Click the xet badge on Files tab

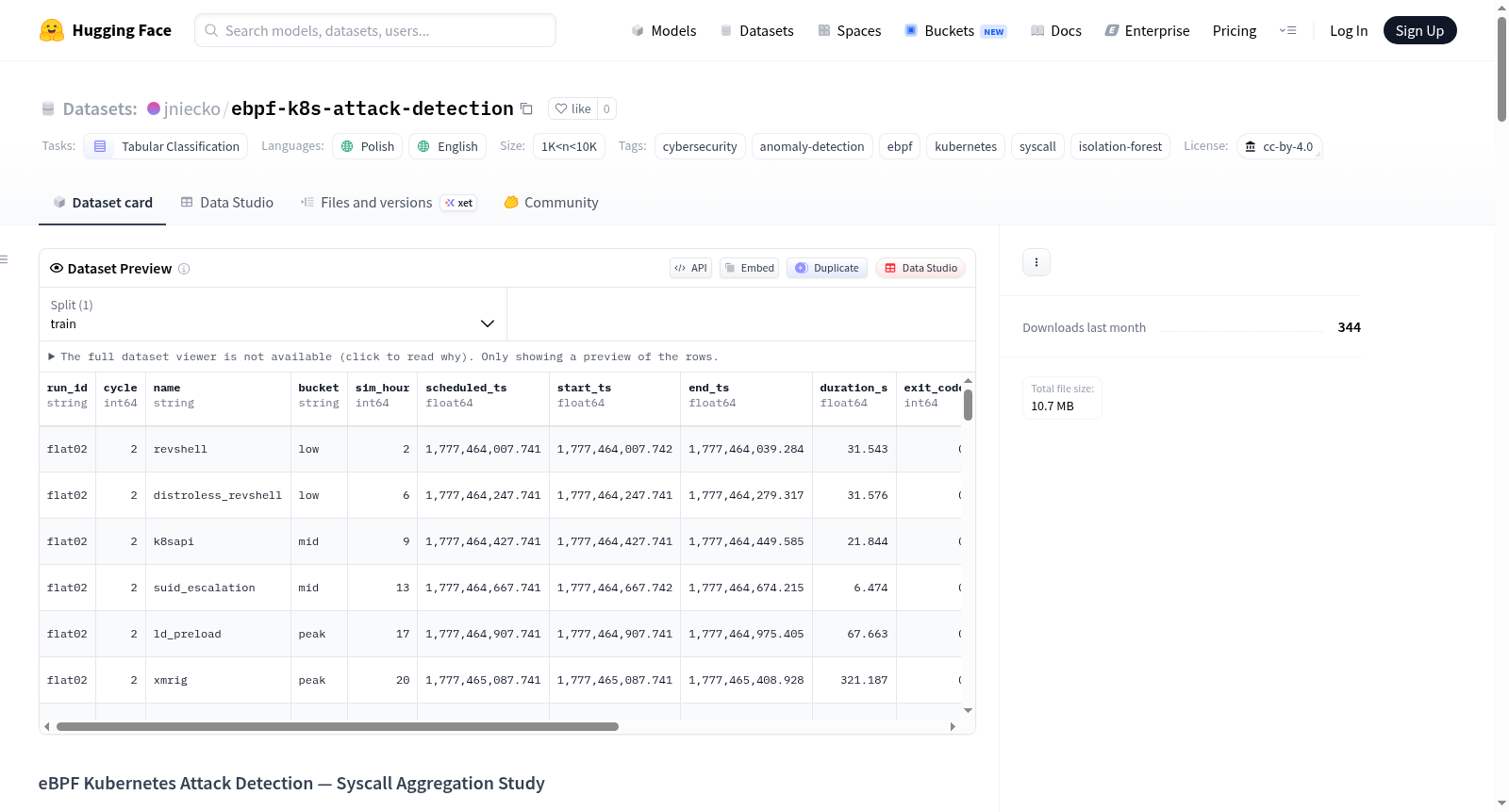pos(459,203)
